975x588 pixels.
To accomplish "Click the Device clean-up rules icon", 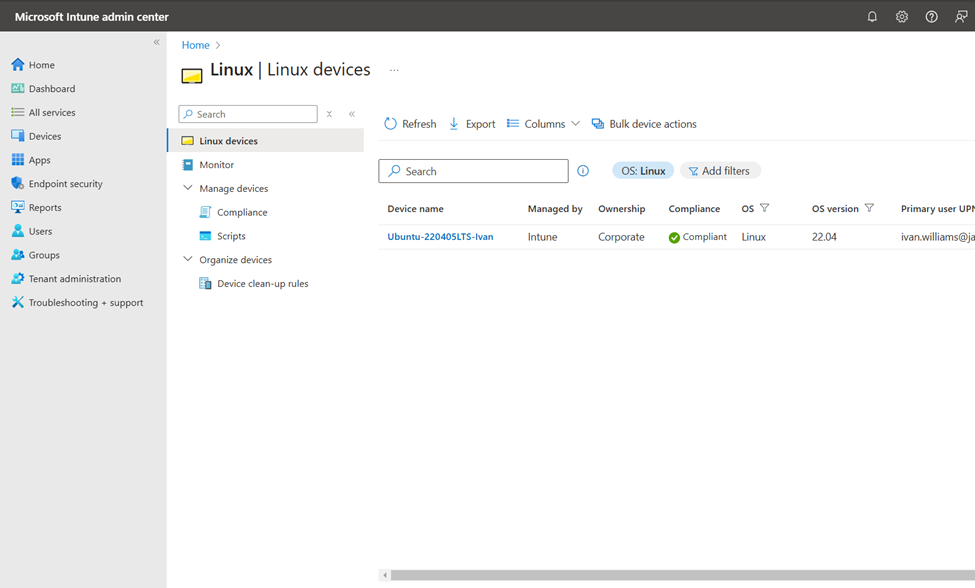I will tap(205, 283).
